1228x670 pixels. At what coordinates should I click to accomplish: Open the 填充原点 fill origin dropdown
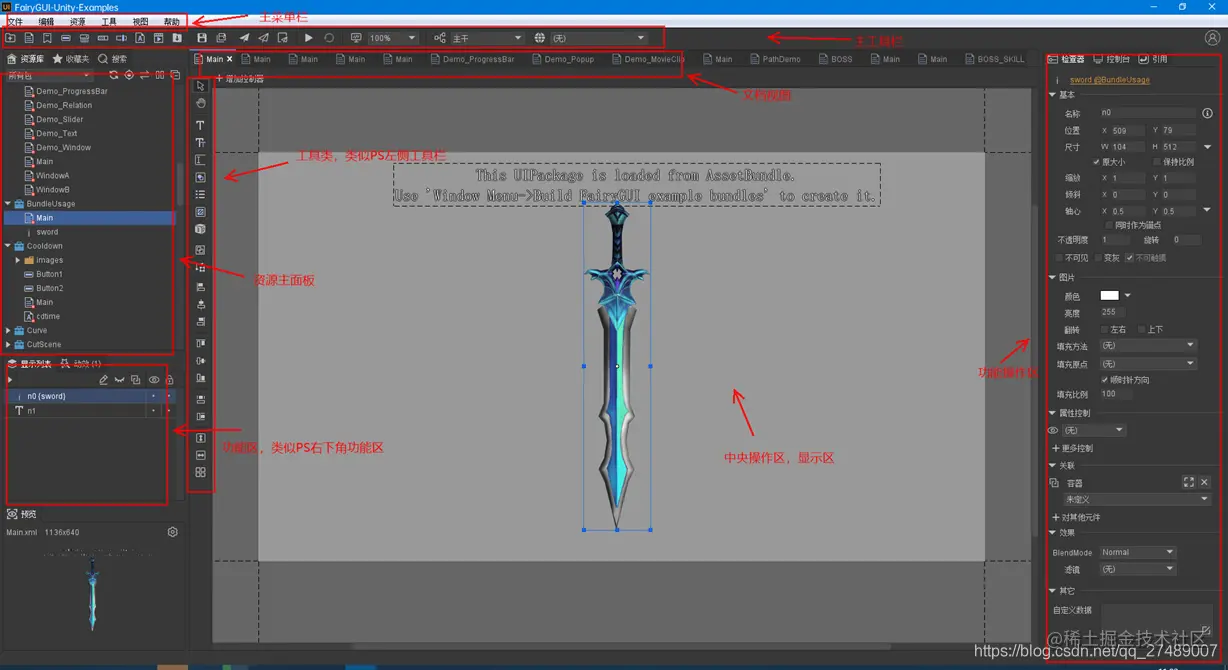click(x=1147, y=363)
